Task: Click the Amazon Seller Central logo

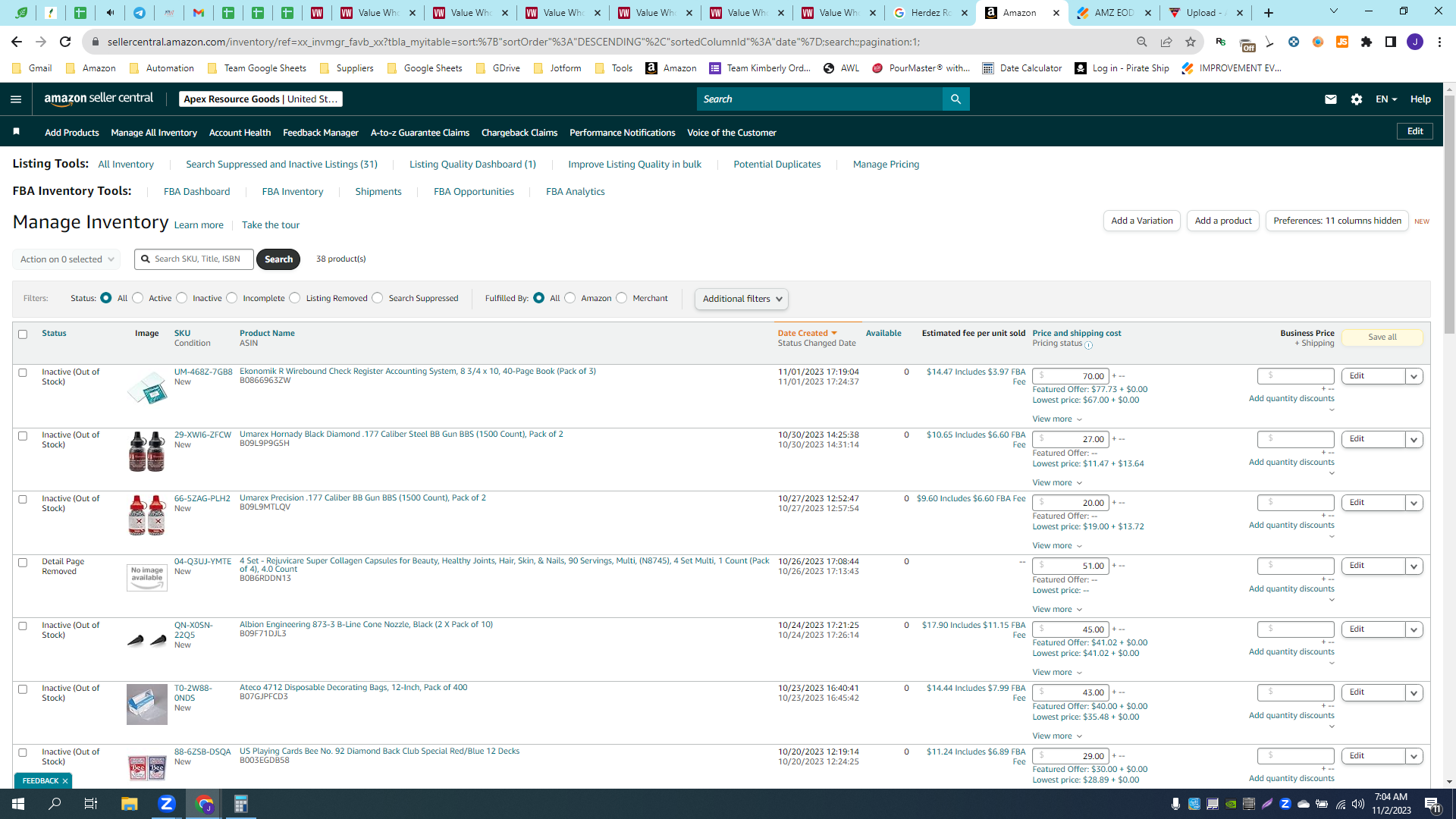Action: pos(99,99)
